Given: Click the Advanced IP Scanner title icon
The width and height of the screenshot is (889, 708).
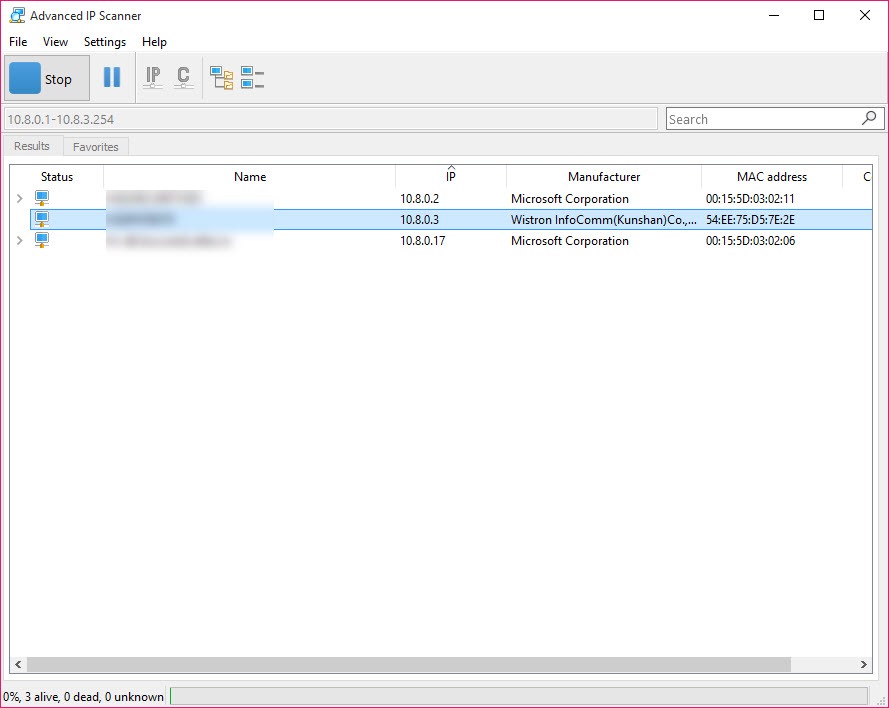Looking at the screenshot, I should [18, 15].
